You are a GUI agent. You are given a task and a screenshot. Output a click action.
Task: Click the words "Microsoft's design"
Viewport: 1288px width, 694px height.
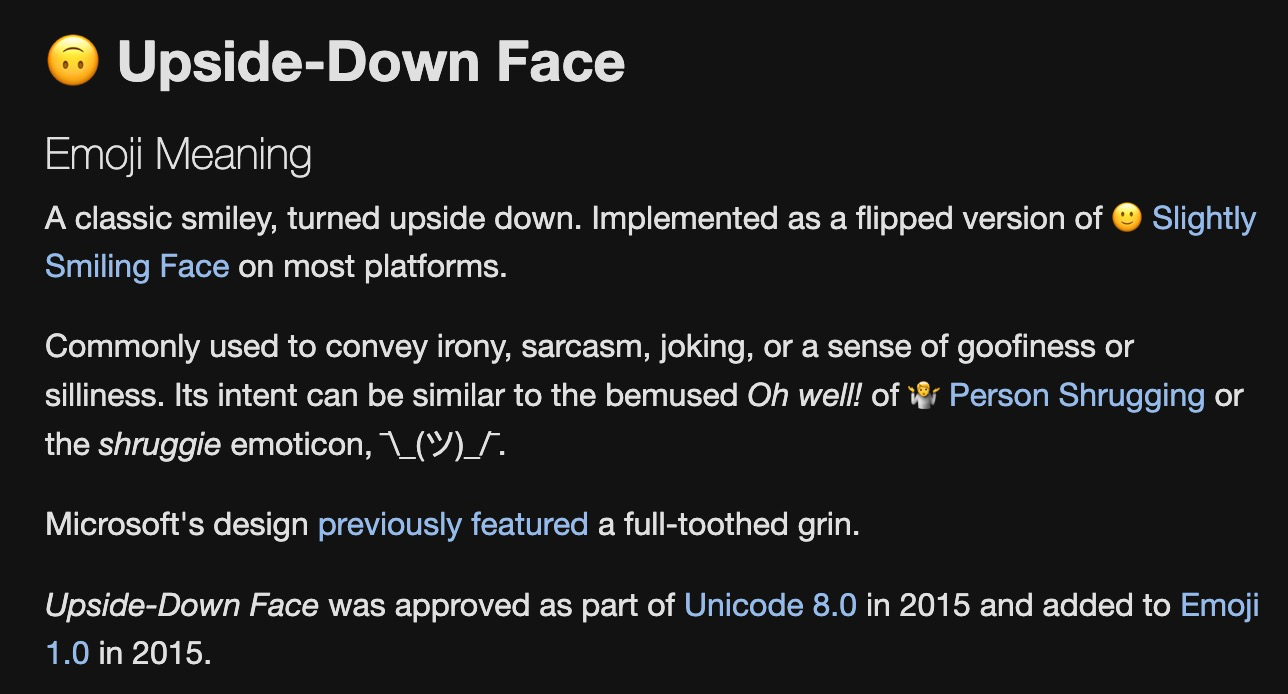176,524
